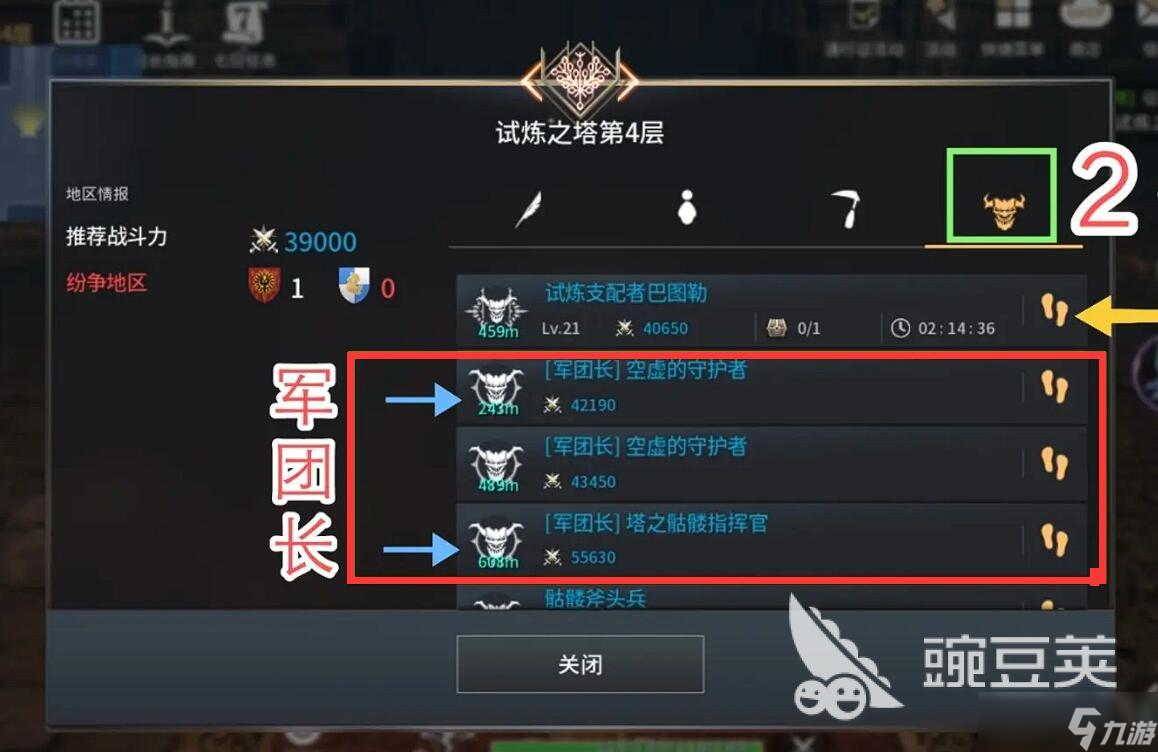1158x752 pixels.
Task: Tap footsteps icon for 塔之骷髅指挥官
Action: 1055,540
